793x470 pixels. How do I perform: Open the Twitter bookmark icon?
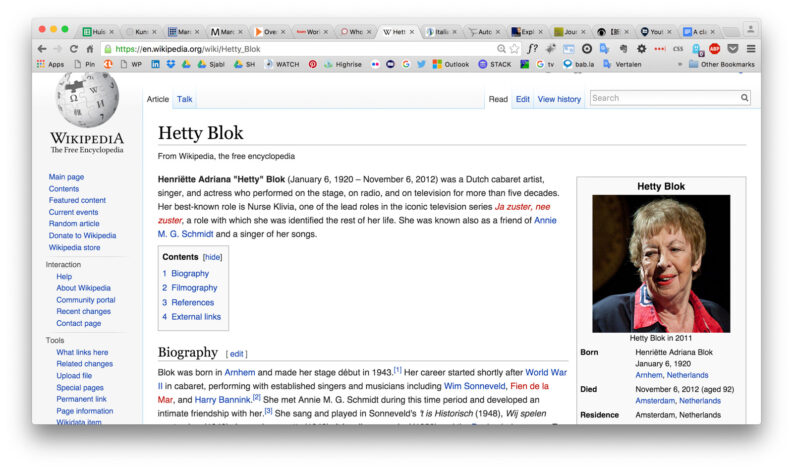pos(421,64)
